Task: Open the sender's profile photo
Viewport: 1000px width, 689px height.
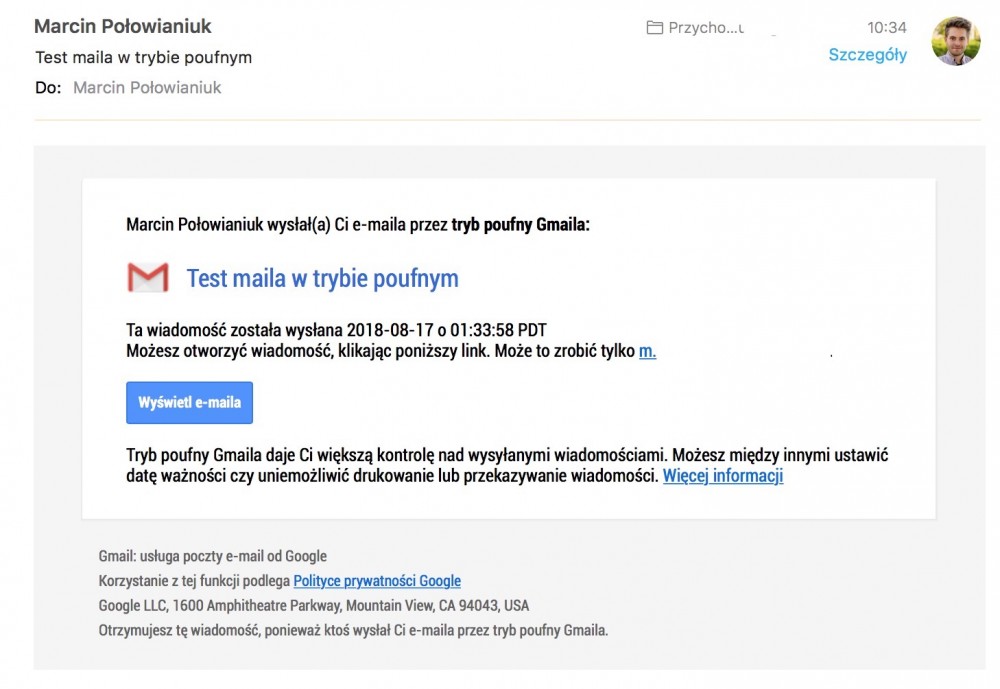Action: (955, 41)
